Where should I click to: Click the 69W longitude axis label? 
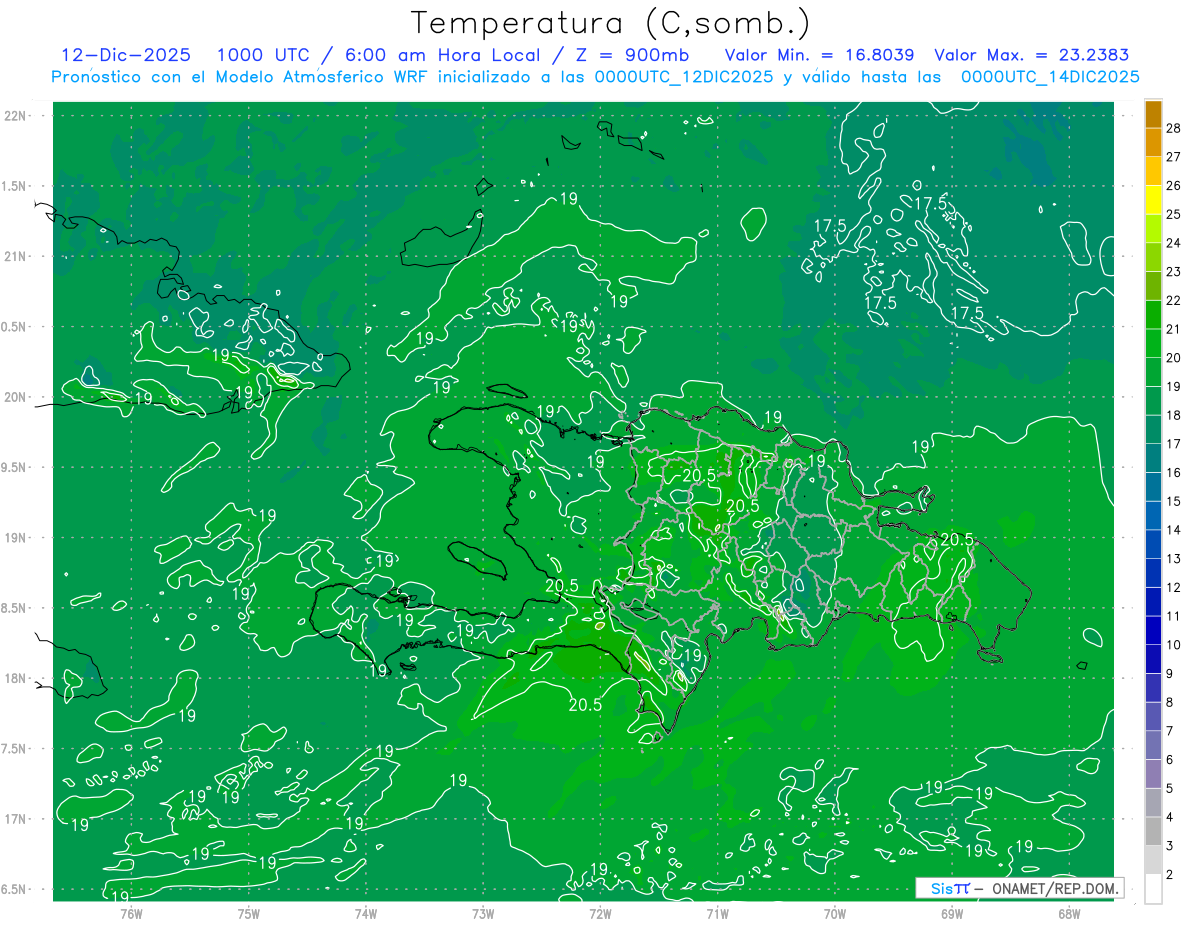(x=952, y=913)
